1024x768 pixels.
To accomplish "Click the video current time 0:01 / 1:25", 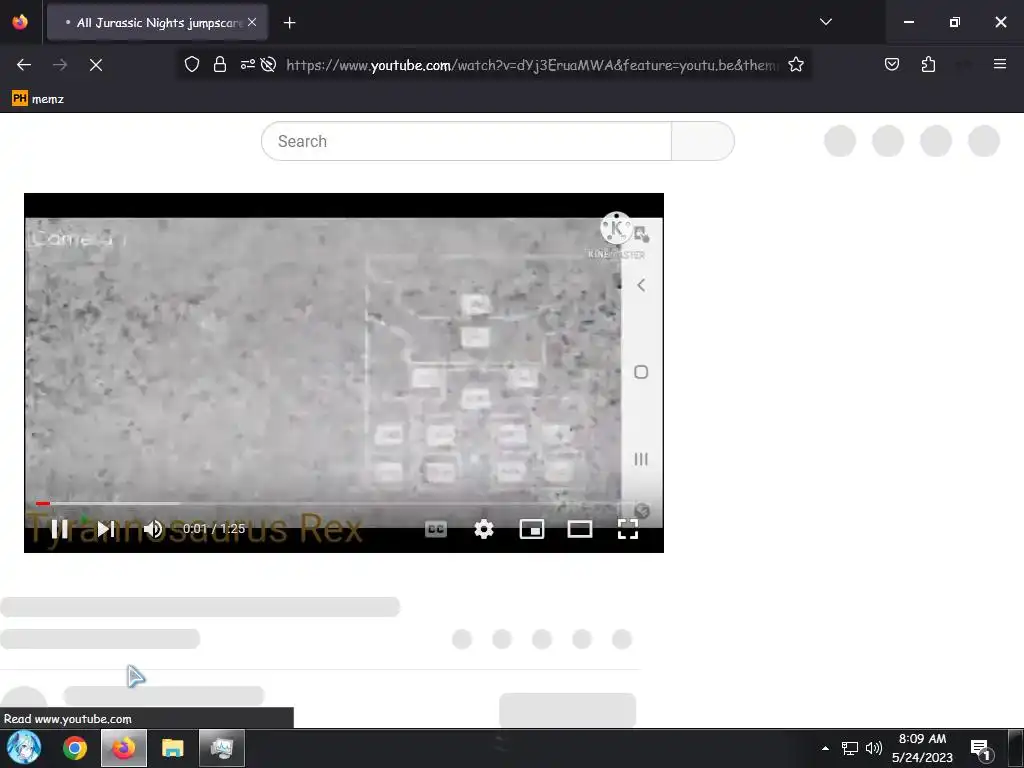I will click(x=214, y=529).
